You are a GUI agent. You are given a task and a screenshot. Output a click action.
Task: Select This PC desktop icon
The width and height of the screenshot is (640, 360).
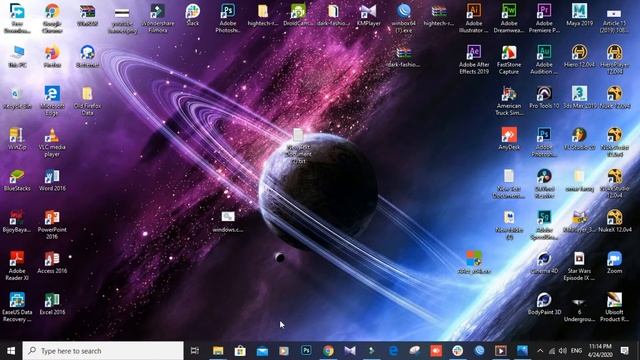17,56
